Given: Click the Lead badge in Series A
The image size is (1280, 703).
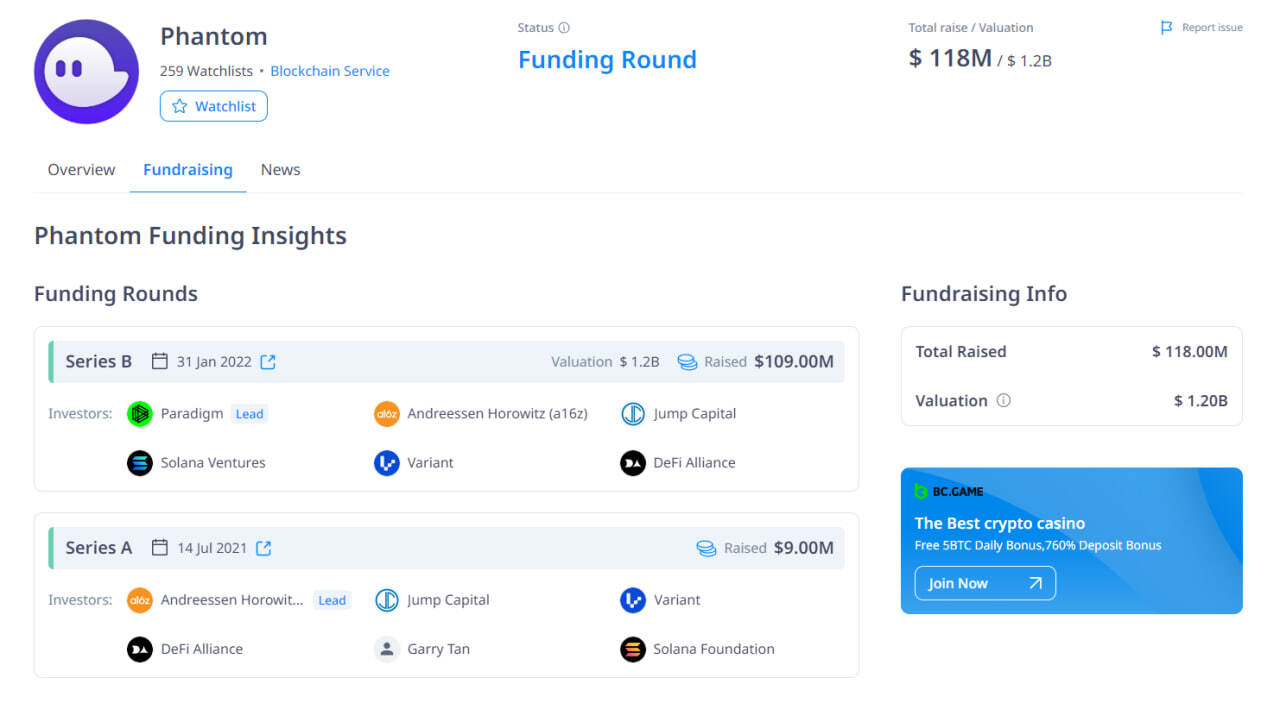Looking at the screenshot, I should point(332,600).
